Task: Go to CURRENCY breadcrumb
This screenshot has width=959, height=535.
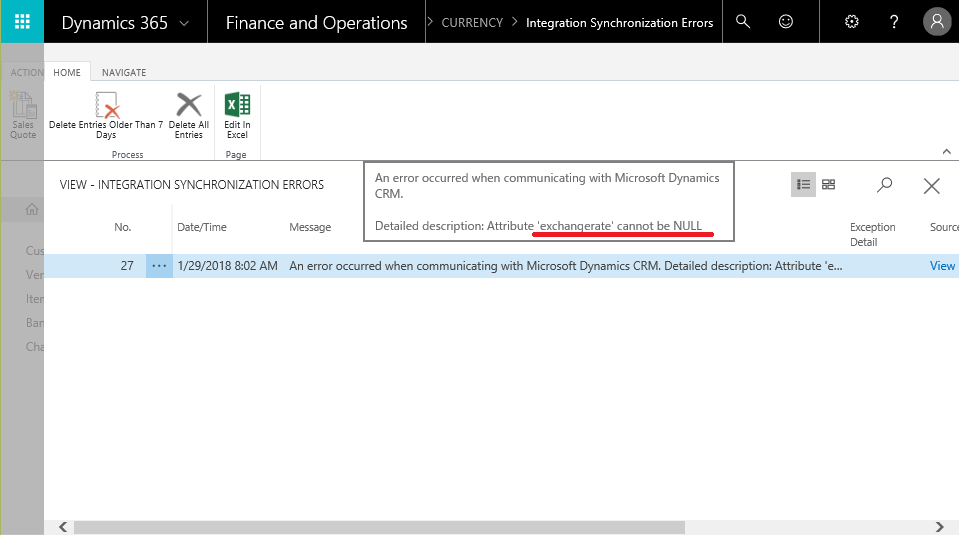Action: pos(472,23)
